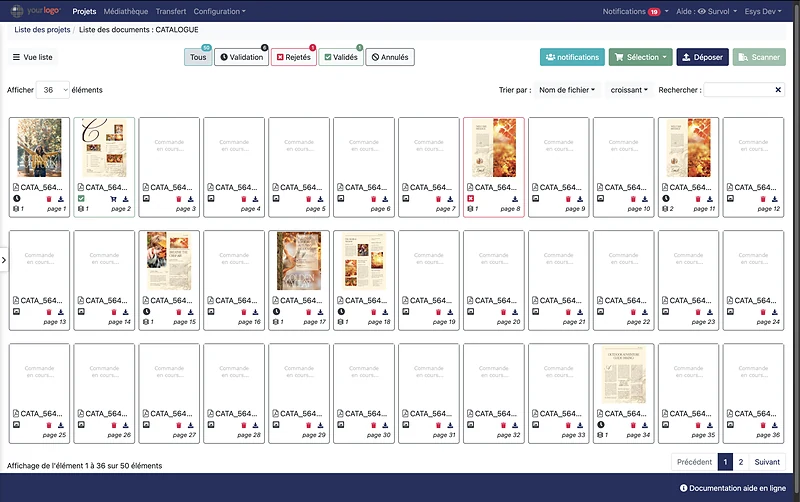The width and height of the screenshot is (800, 502).
Task: Click the clock status icon on page 11
Action: (665, 198)
